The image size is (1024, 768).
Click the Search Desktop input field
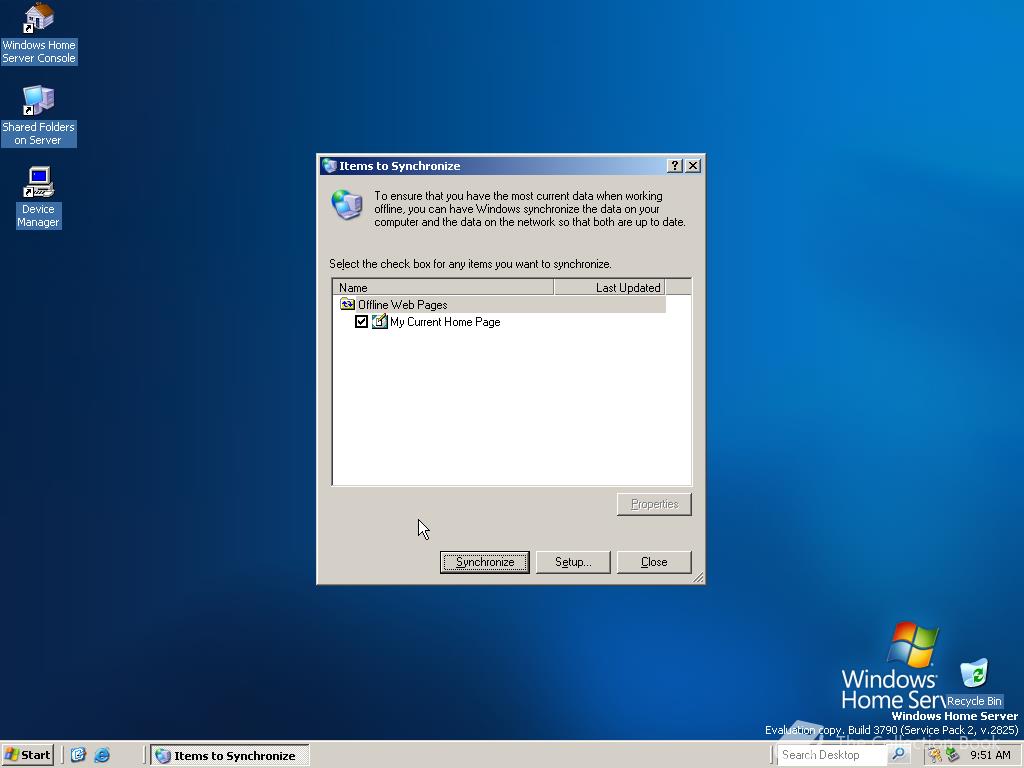tap(833, 755)
